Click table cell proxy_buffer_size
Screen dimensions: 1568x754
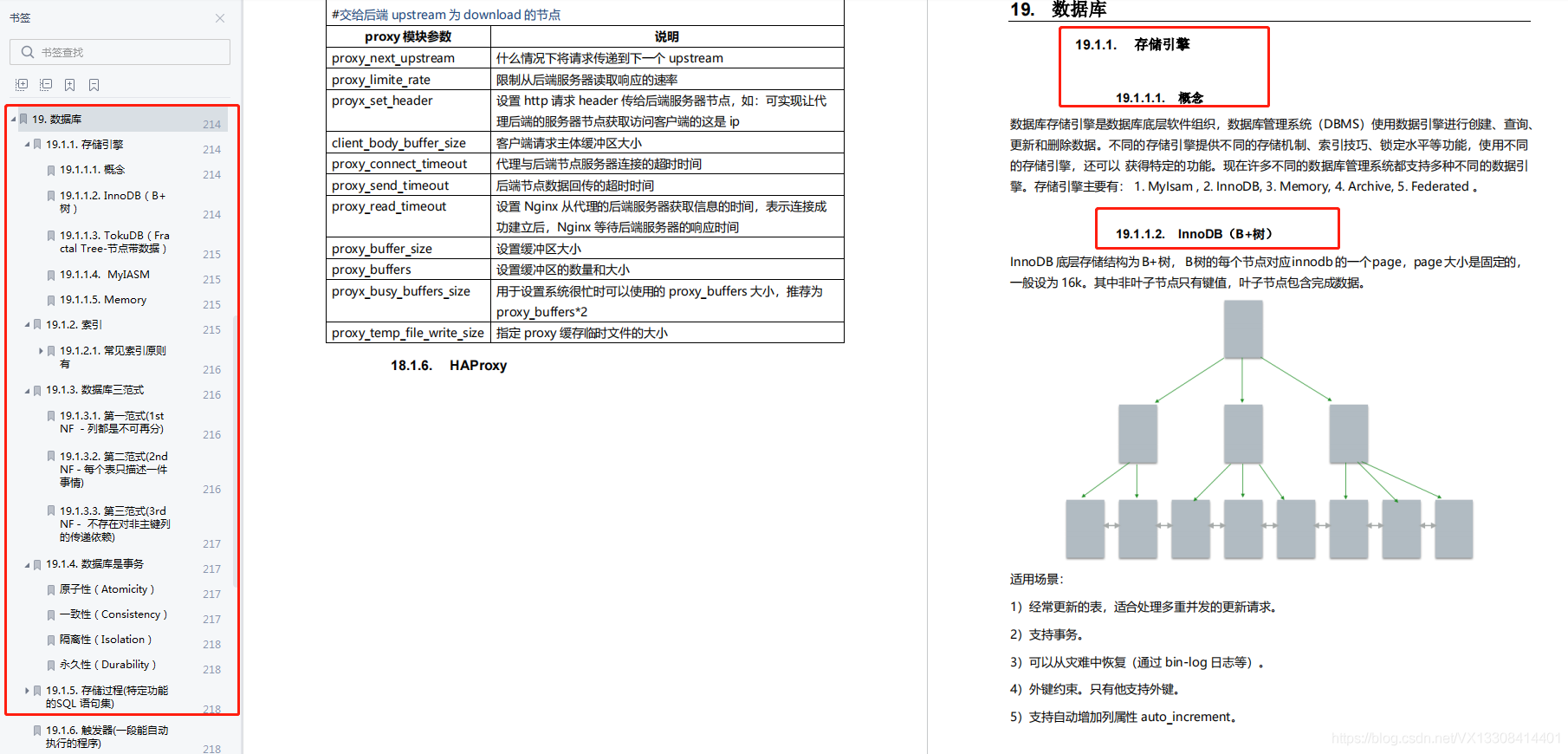(408, 249)
